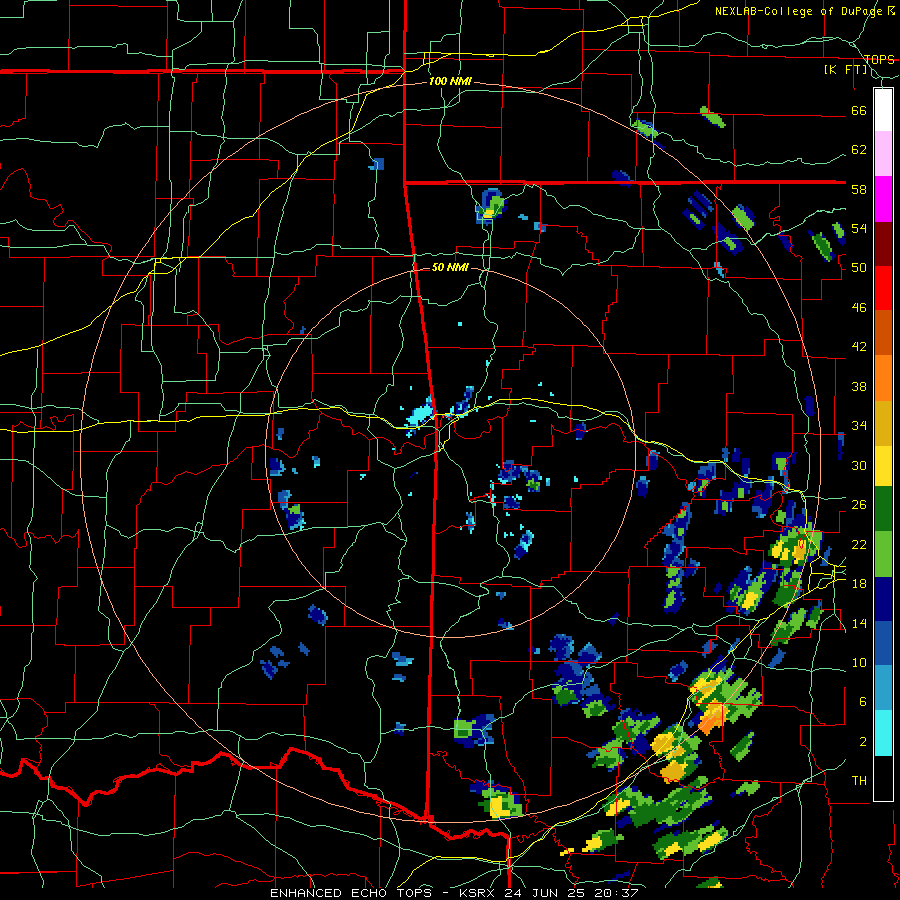This screenshot has height=900, width=900.
Task: Click the 22 legend value
Action: click(x=859, y=544)
